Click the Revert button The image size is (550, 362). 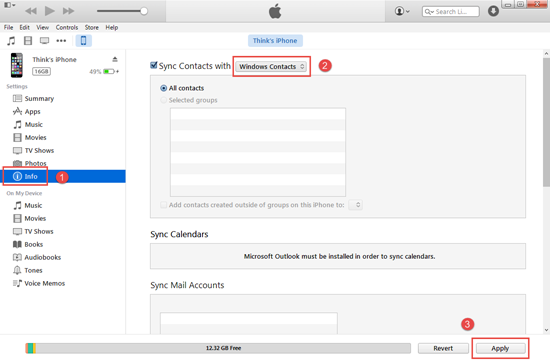(443, 348)
